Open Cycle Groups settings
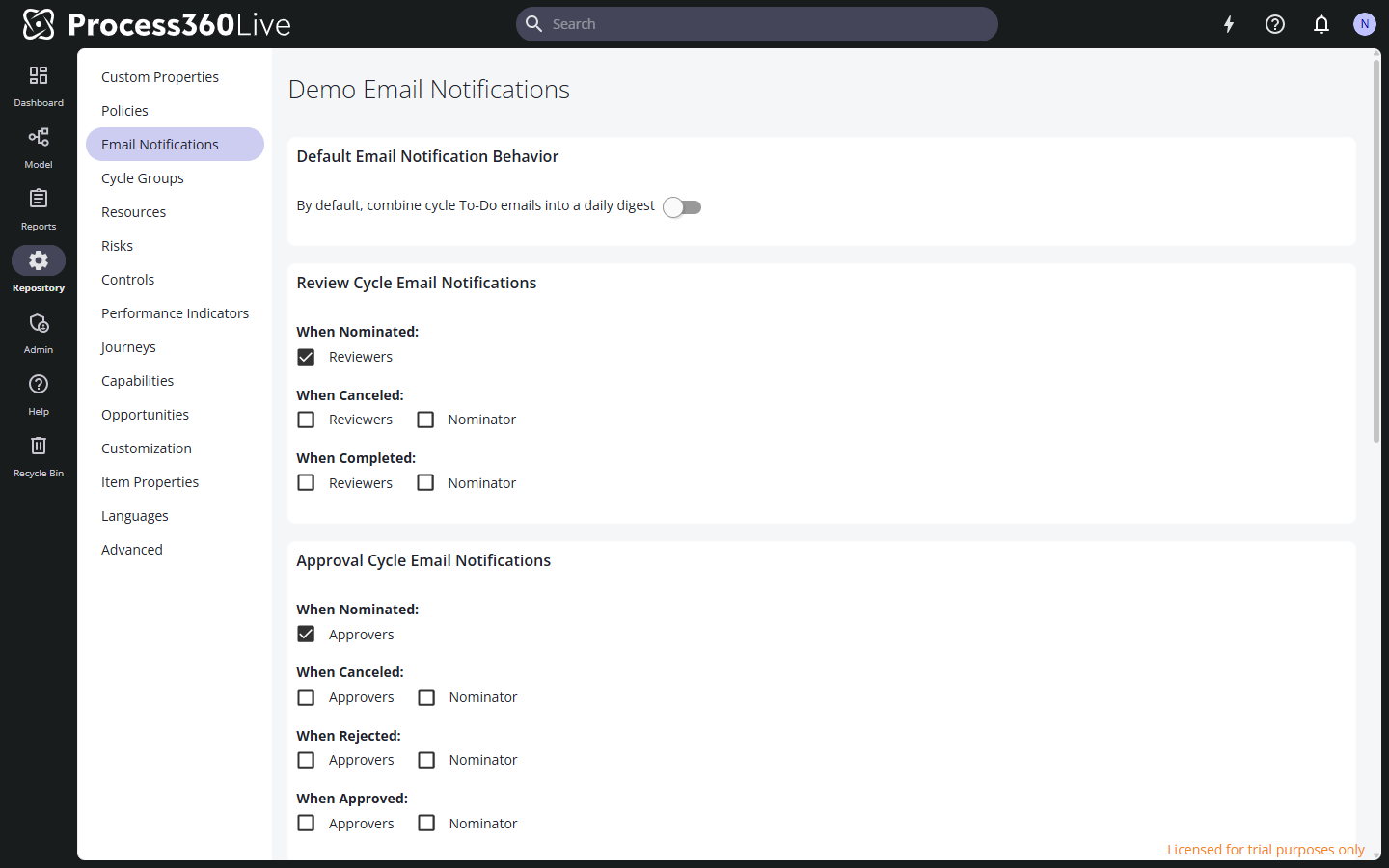Screen dimensions: 1389x868 [x=175, y=178]
